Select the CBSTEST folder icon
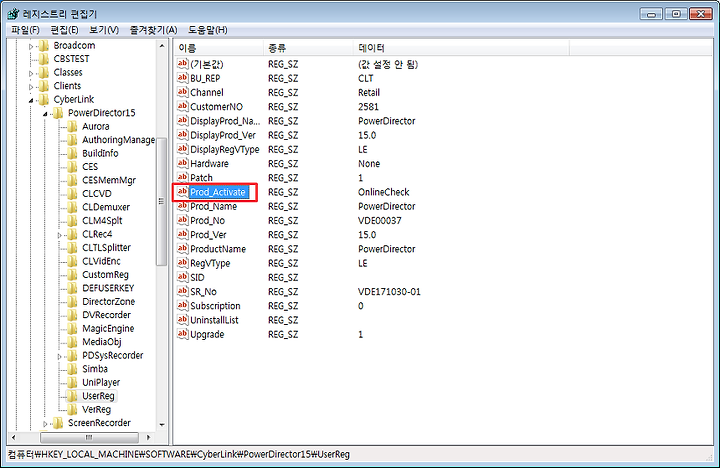Screen dimensions: 720x468 point(44,59)
